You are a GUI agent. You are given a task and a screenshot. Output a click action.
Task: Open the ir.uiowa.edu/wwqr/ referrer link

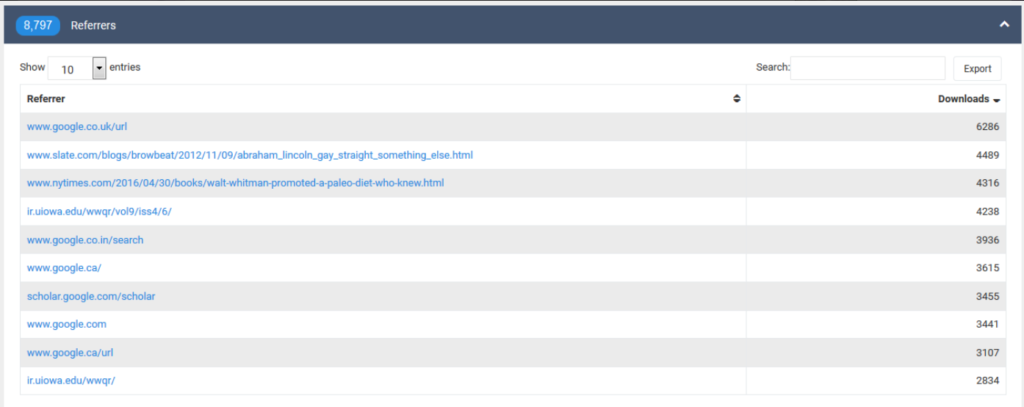tap(71, 381)
